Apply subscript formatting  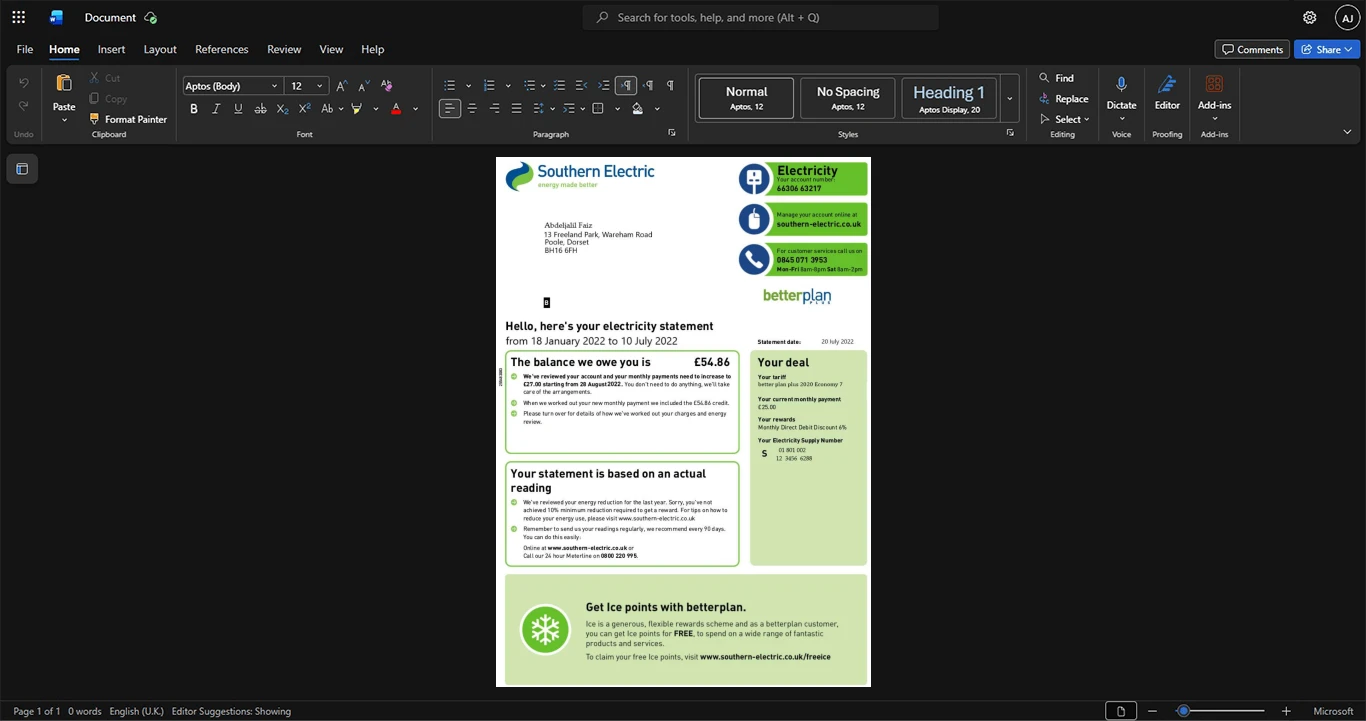pos(282,109)
